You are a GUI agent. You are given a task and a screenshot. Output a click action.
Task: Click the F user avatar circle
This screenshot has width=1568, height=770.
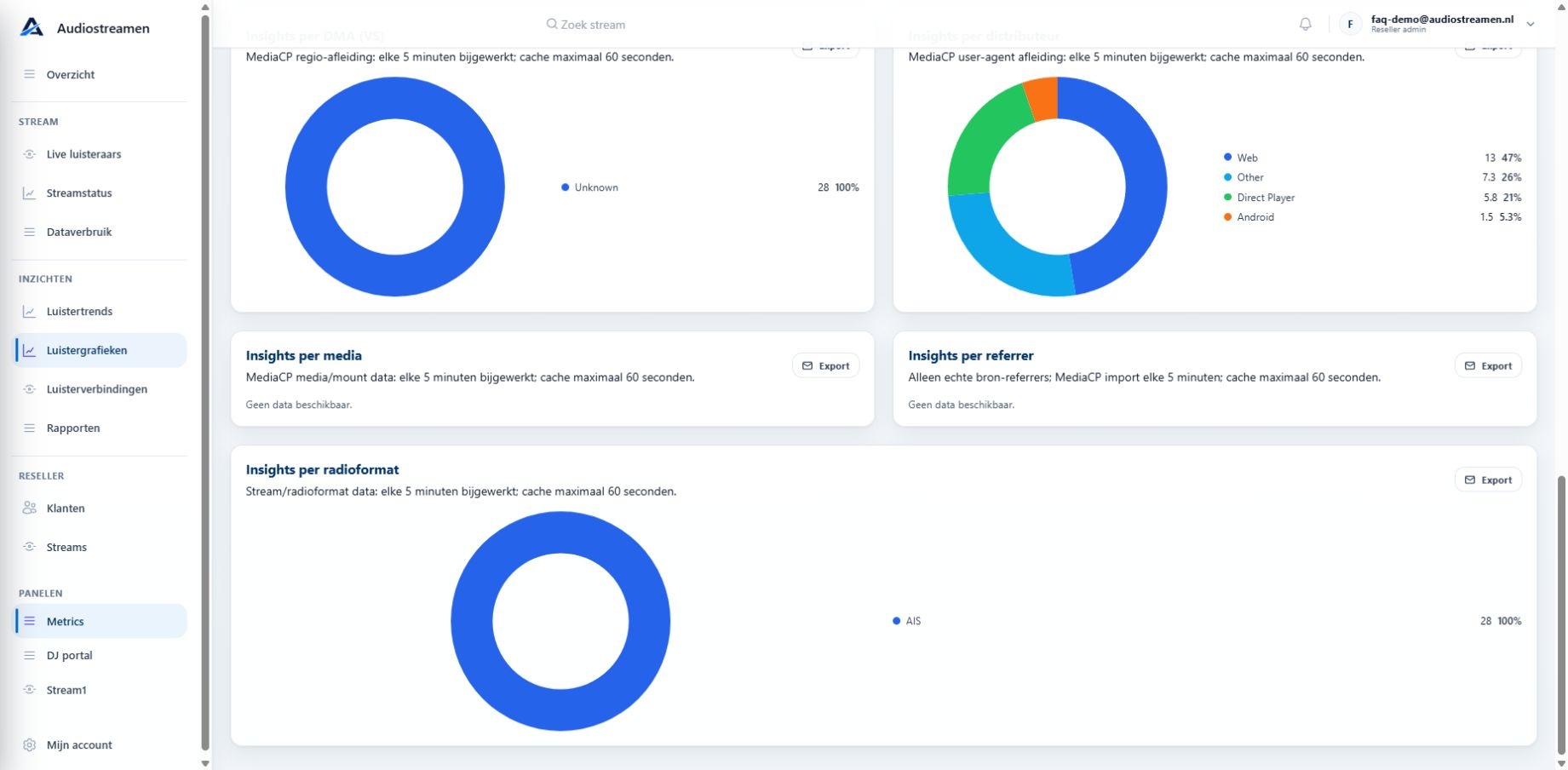(x=1350, y=24)
